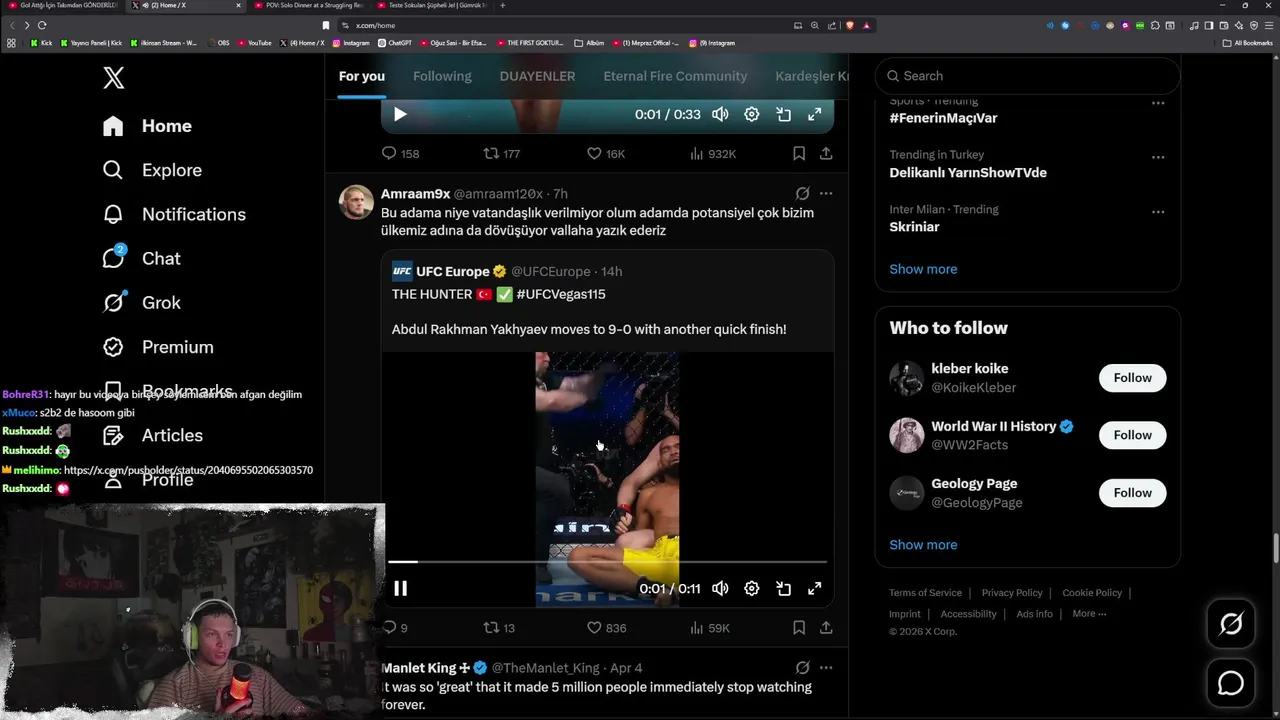The width and height of the screenshot is (1280, 720).
Task: Open the Eternal Fire Community tab
Action: tap(675, 76)
